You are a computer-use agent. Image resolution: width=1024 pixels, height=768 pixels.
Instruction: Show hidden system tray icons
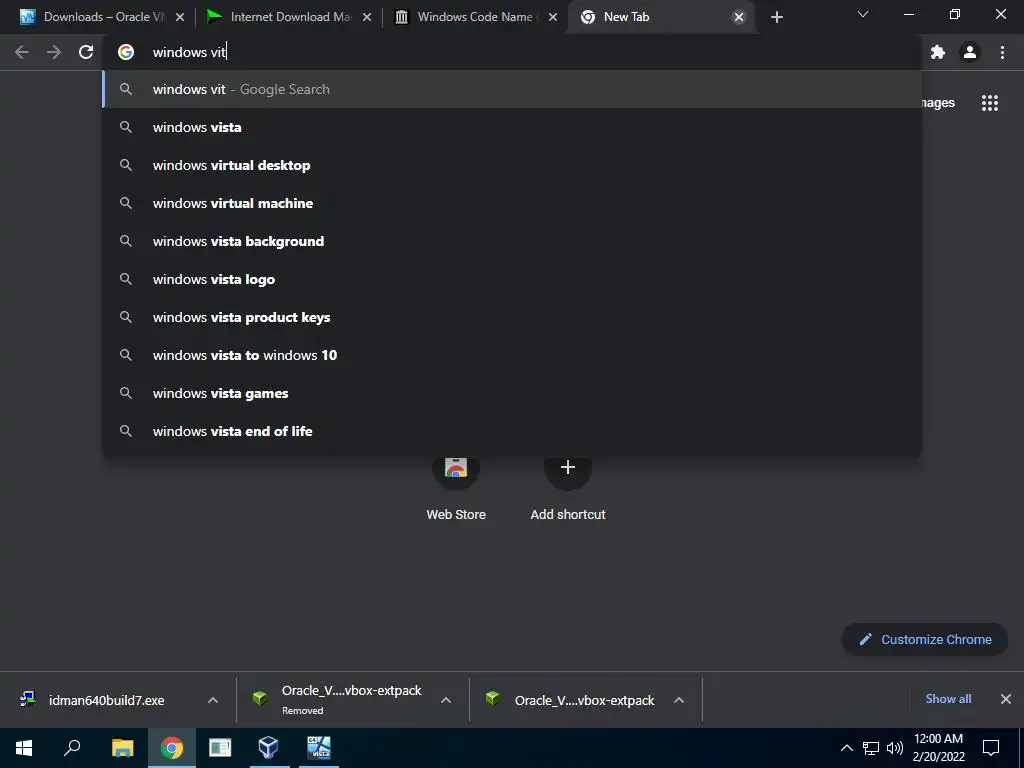pos(846,748)
